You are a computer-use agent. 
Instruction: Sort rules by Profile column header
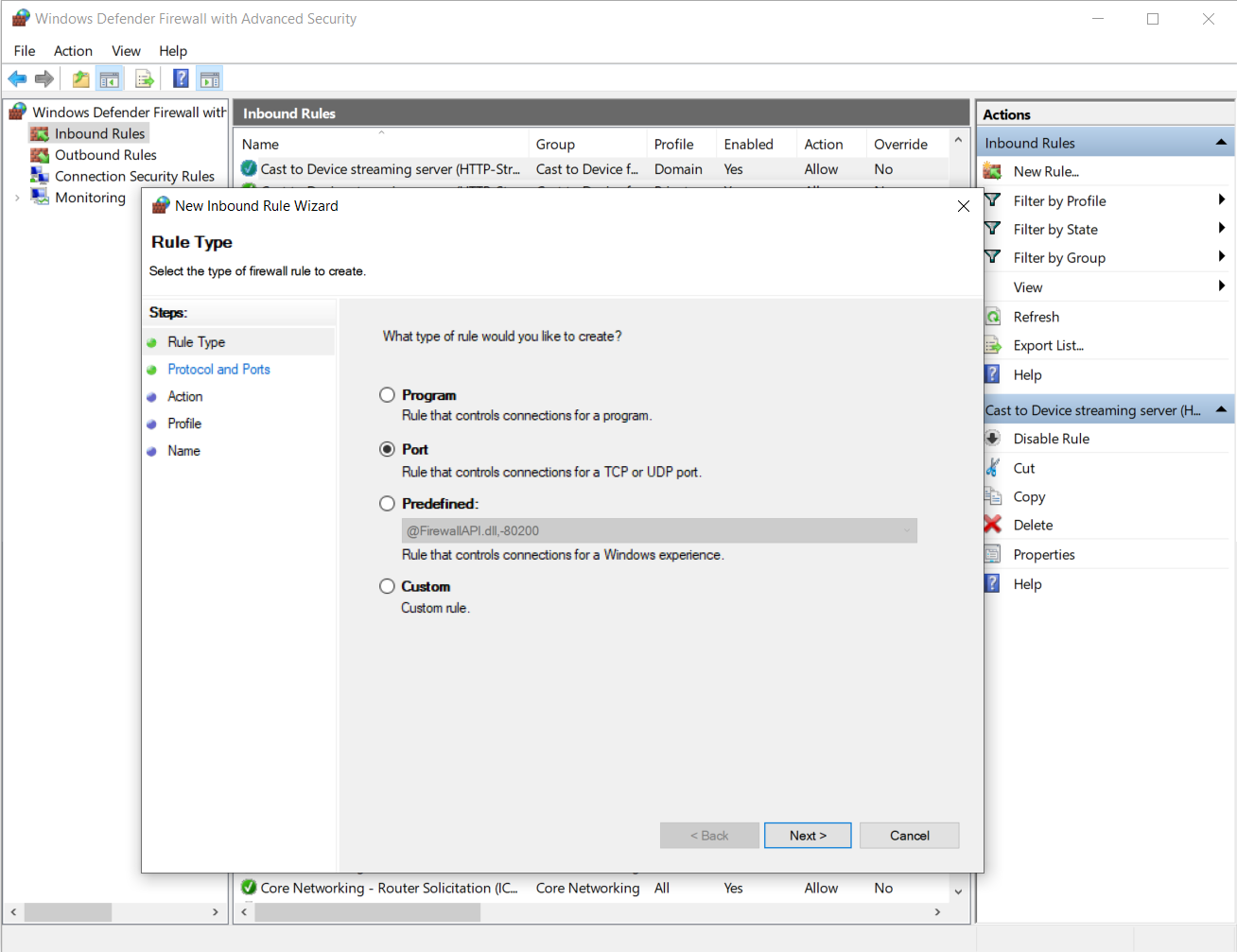click(681, 144)
